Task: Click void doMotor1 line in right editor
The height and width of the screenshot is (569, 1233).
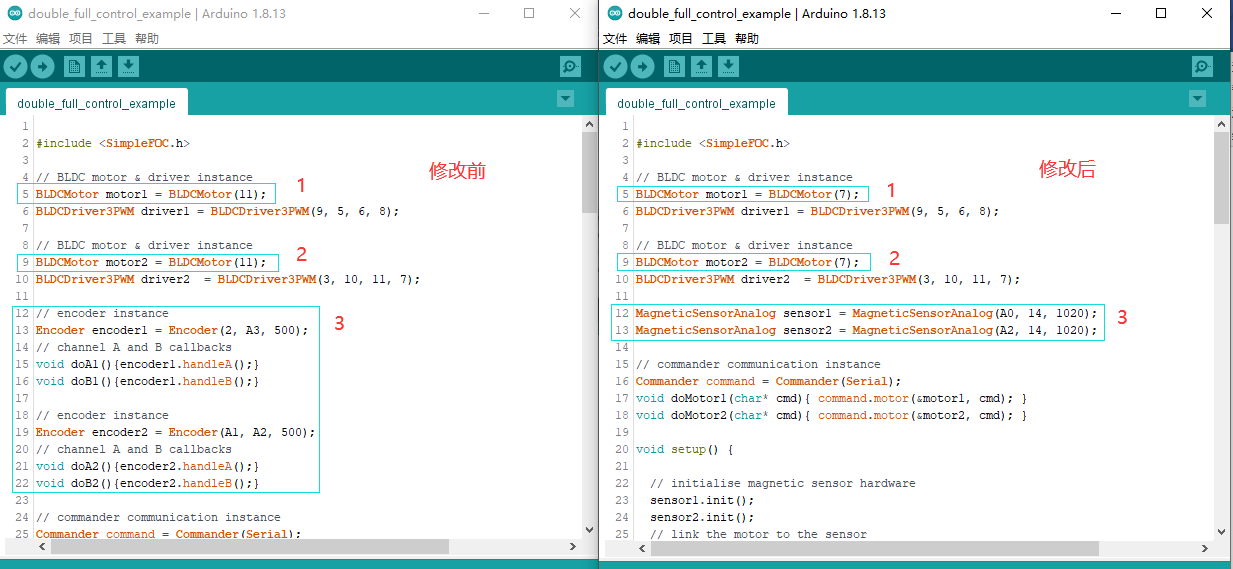Action: (x=831, y=398)
